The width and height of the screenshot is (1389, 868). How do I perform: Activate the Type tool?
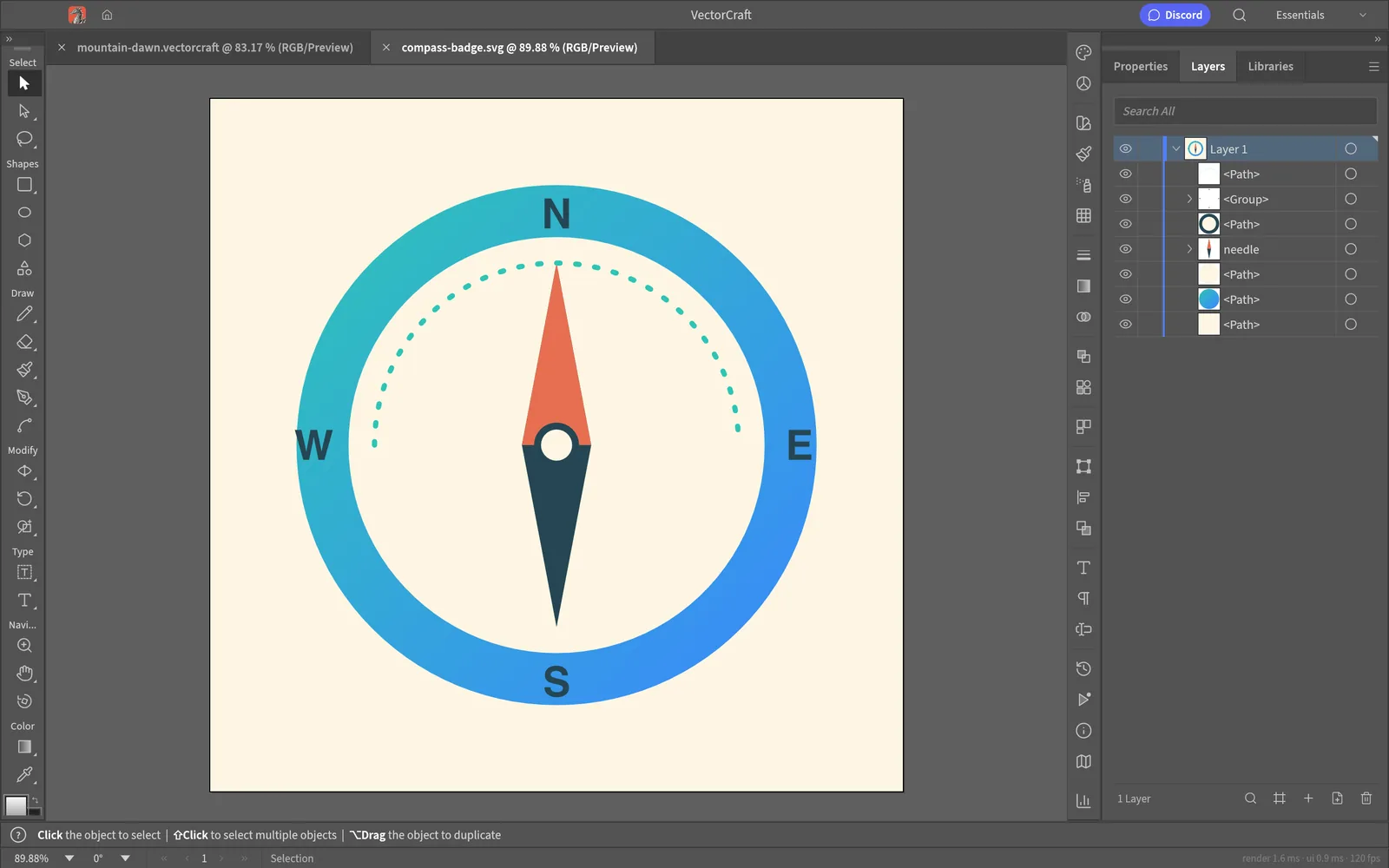(24, 601)
